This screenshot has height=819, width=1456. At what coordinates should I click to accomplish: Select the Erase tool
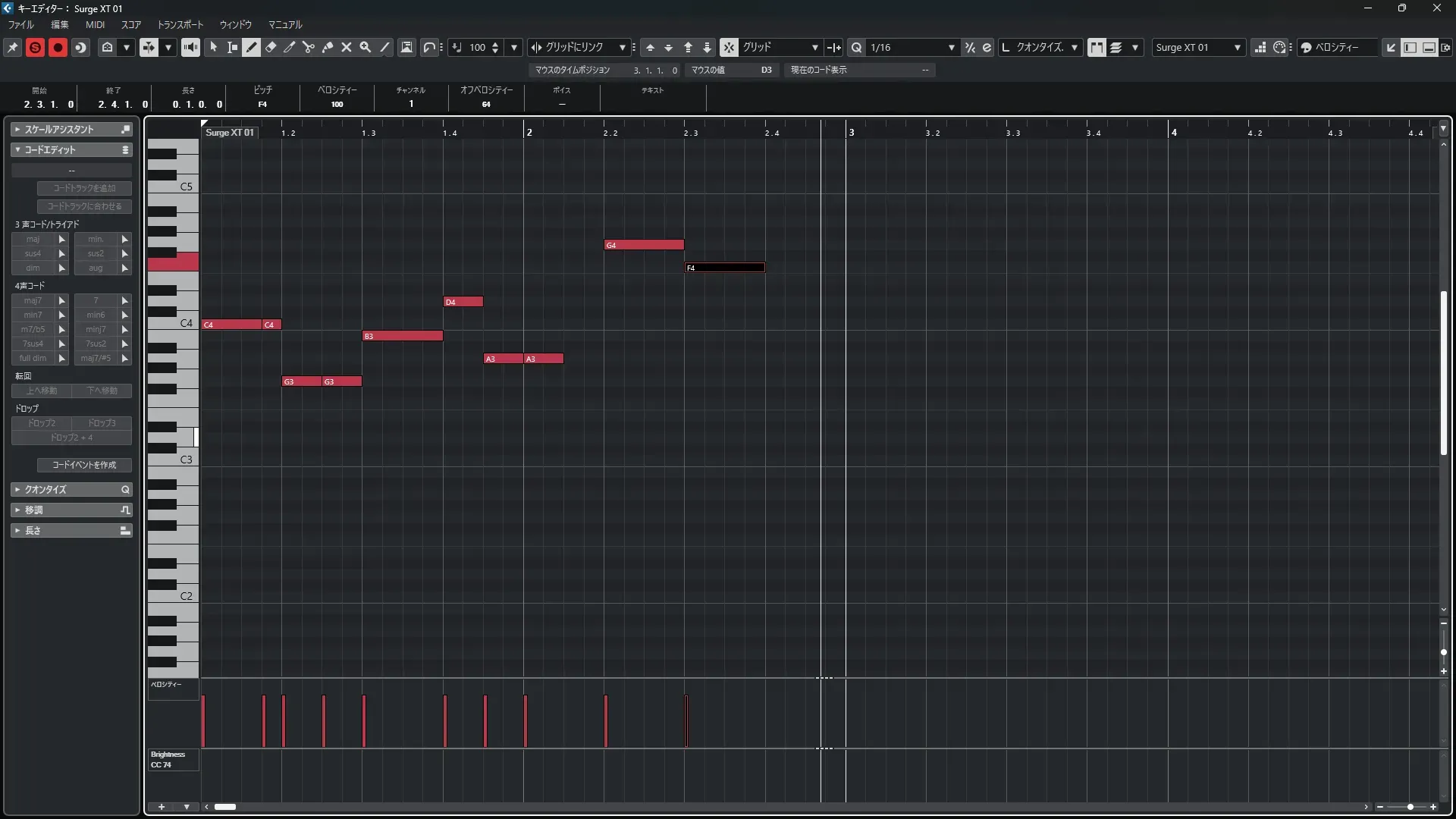(x=271, y=47)
